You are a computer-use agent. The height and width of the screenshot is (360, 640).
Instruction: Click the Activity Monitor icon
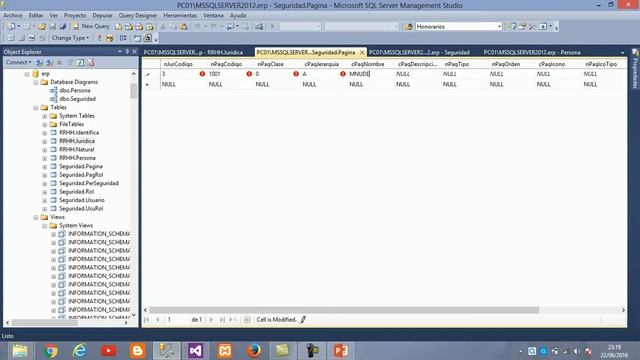click(259, 27)
